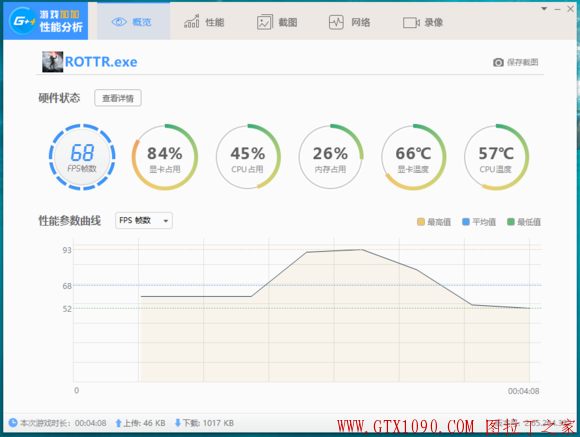Select the 57℃ CPU temperature gauge
The height and width of the screenshot is (437, 580).
[x=496, y=157]
